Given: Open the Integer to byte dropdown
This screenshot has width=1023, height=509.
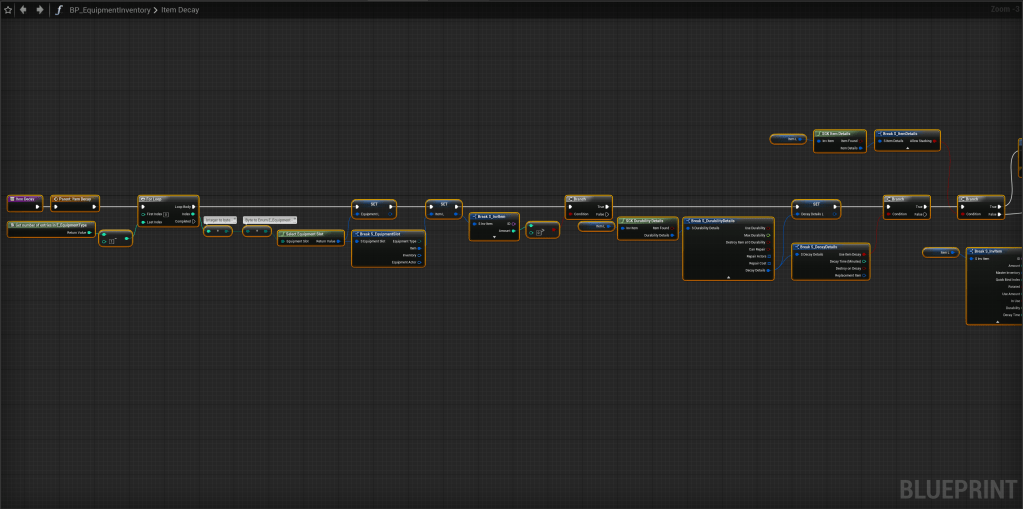Looking at the screenshot, I should tap(220, 219).
